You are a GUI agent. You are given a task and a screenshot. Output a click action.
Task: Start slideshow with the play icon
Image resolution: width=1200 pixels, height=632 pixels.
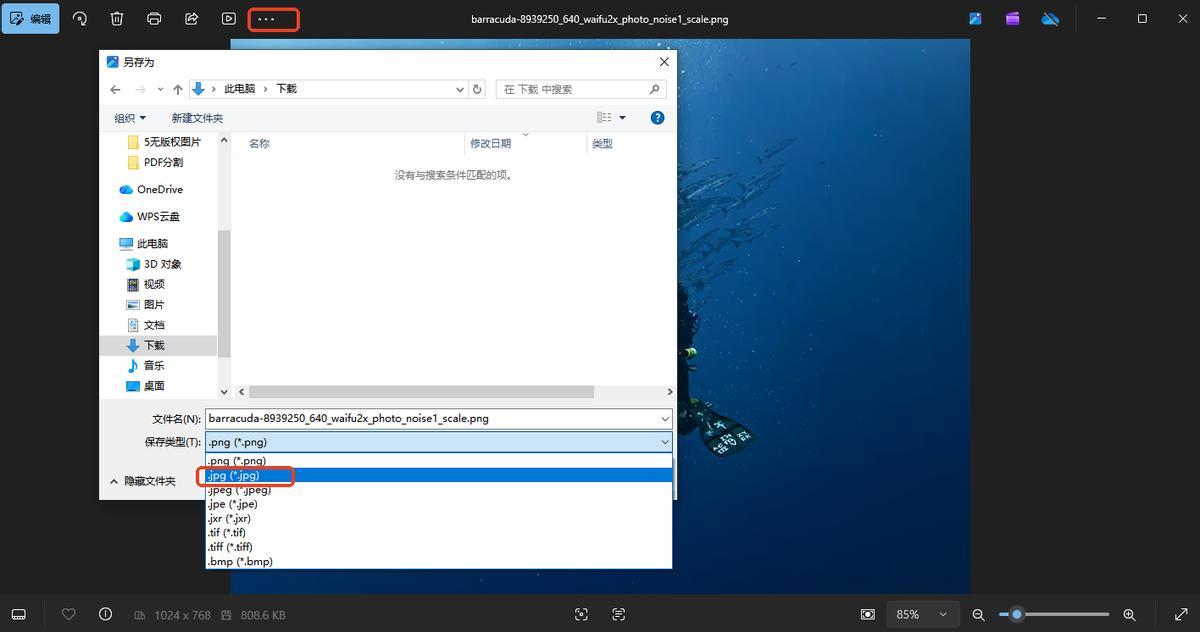229,19
